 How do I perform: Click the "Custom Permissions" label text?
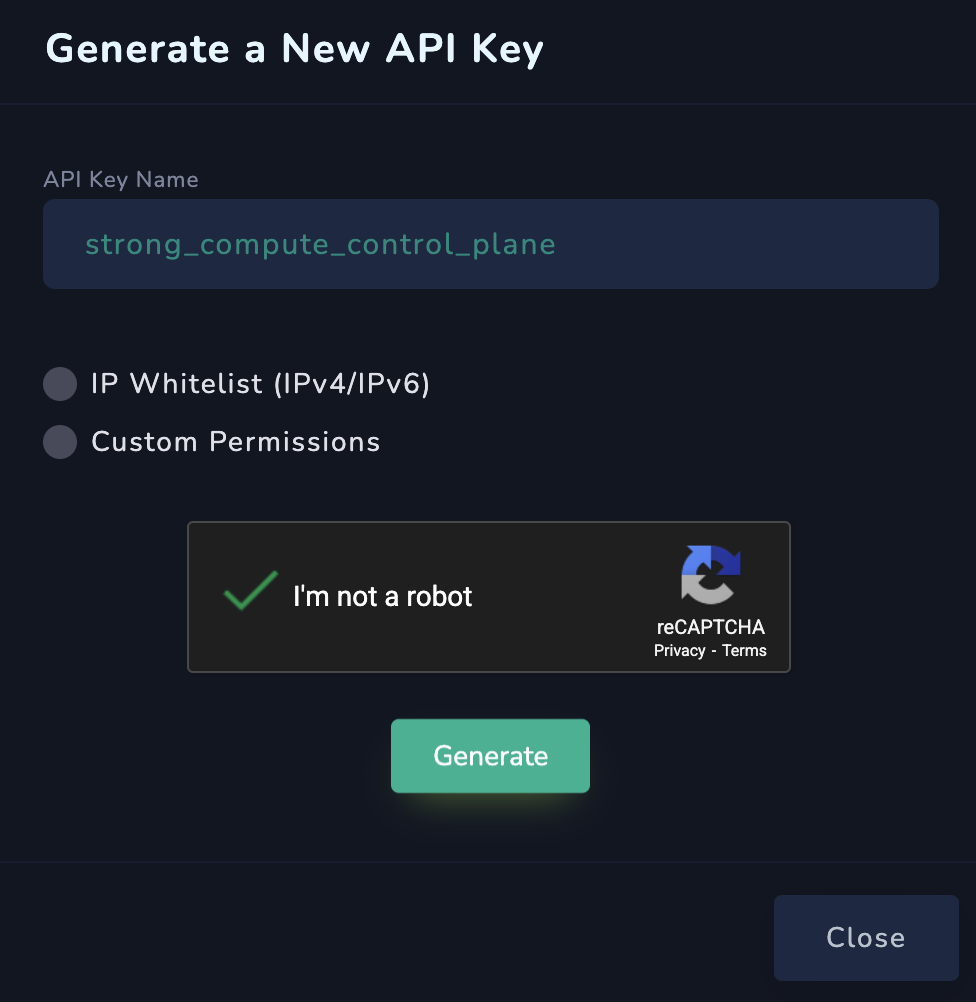[x=236, y=442]
